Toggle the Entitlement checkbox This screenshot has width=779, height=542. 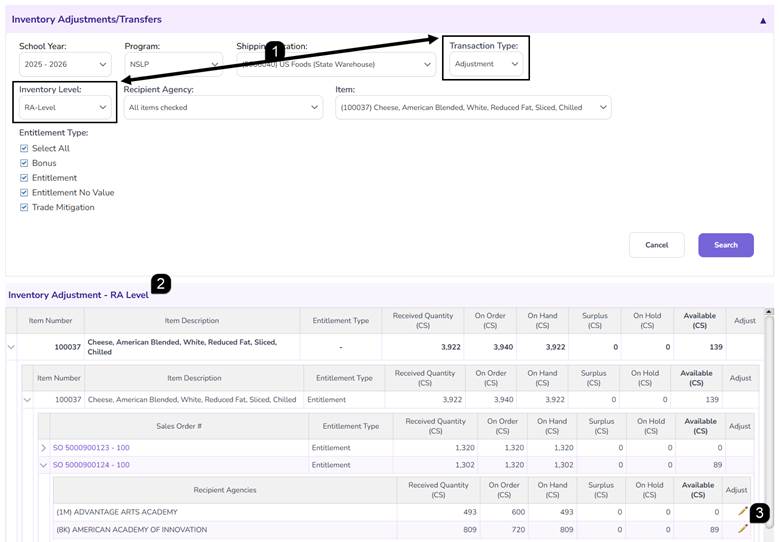(x=24, y=178)
